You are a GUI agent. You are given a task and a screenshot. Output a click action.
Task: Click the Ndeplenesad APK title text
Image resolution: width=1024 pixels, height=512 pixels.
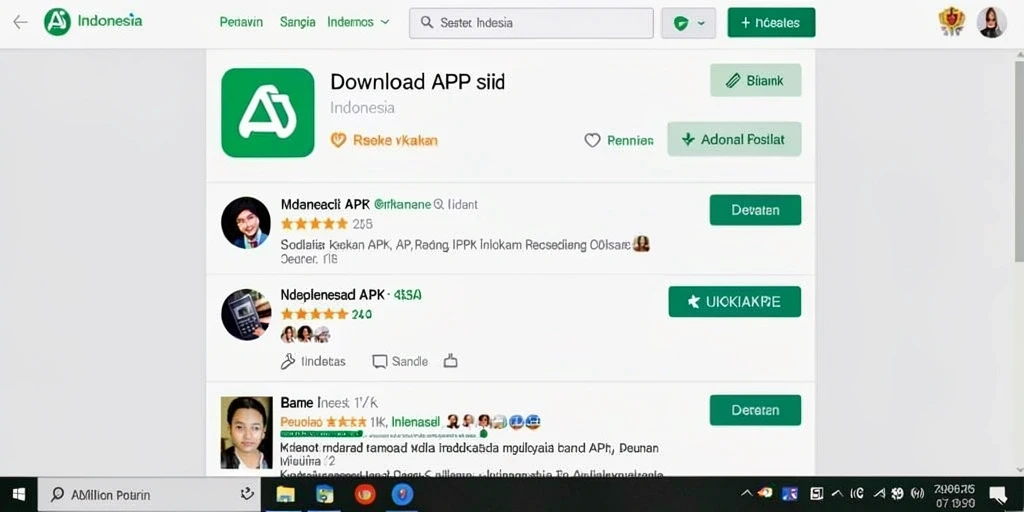click(x=332, y=295)
